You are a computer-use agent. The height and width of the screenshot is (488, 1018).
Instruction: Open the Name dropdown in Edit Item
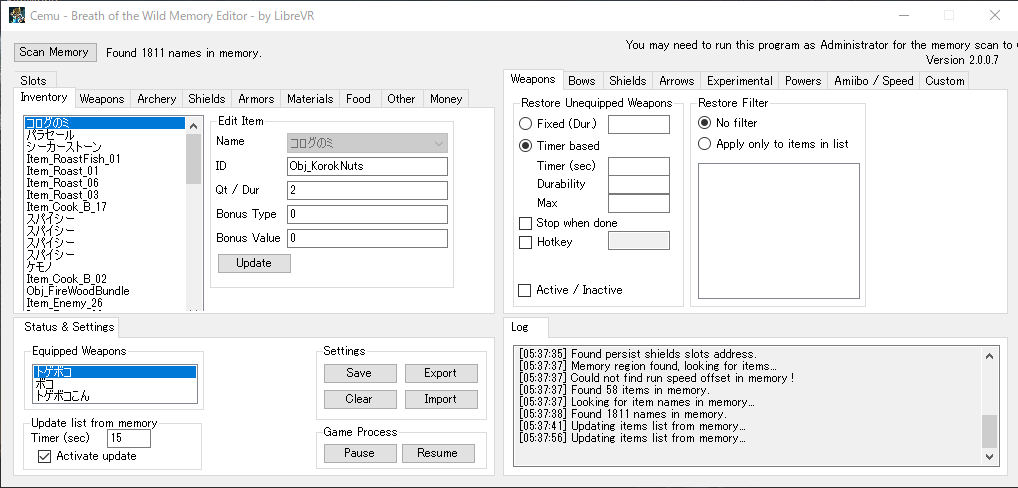pos(367,143)
